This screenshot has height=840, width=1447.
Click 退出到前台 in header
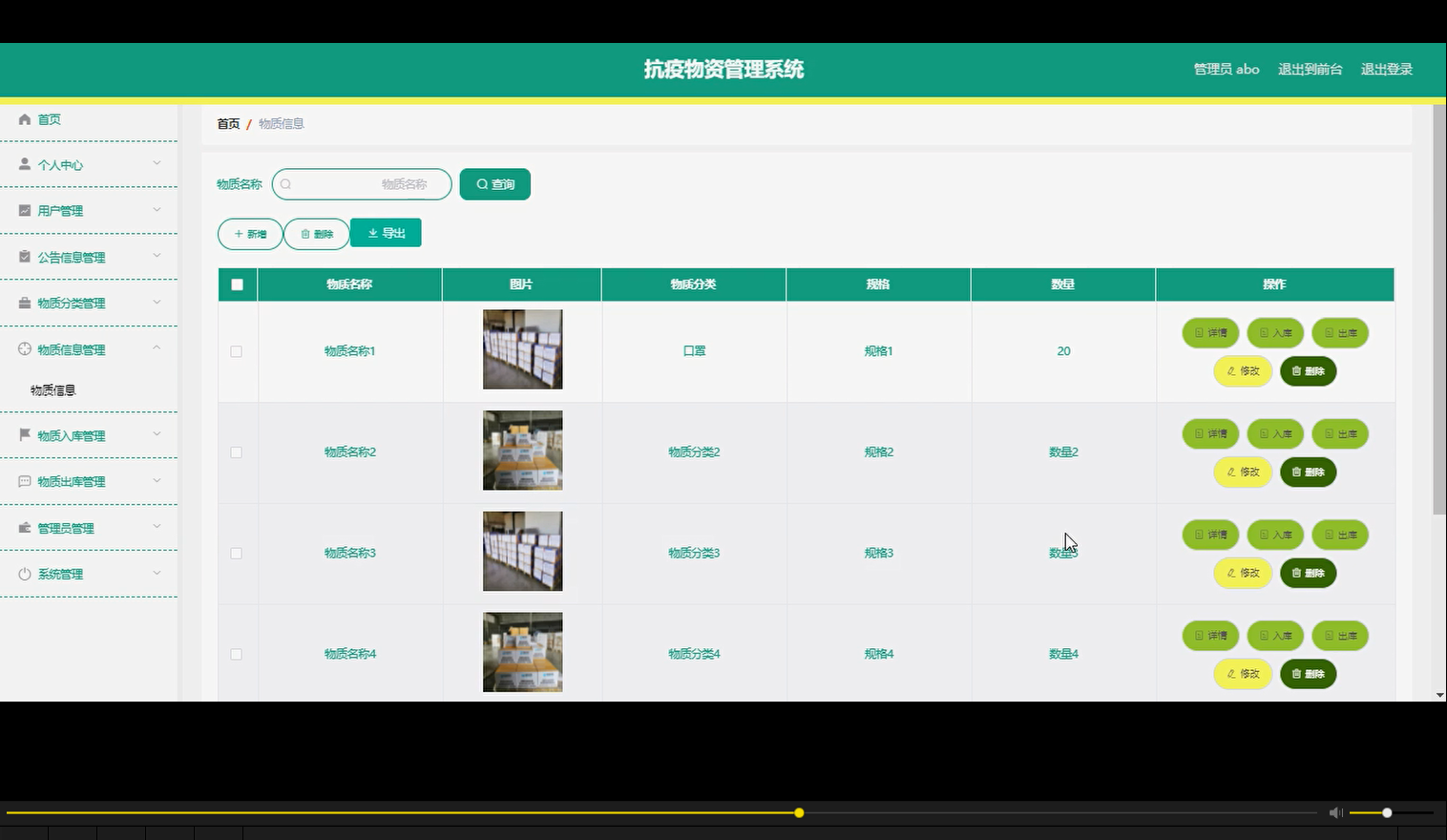[1310, 70]
